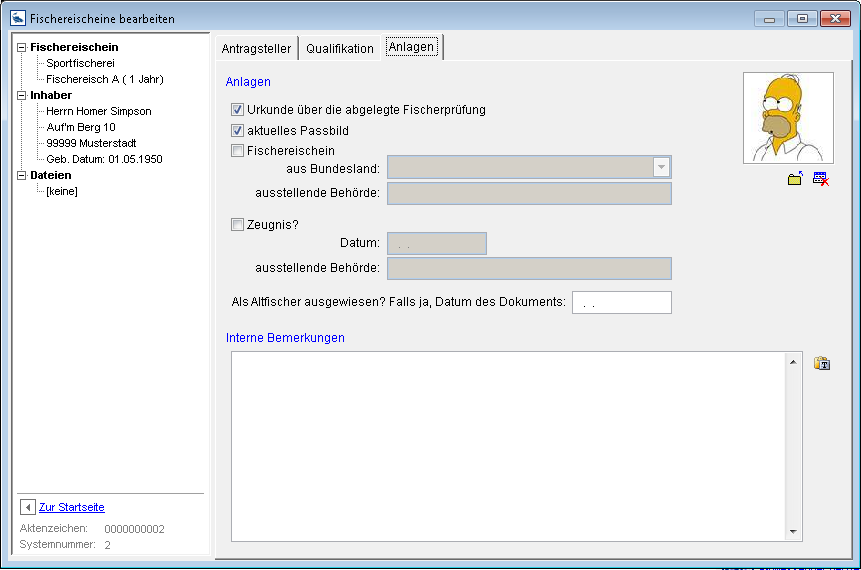
Task: Click the delete photo icon with red X
Action: pyautogui.click(x=821, y=179)
